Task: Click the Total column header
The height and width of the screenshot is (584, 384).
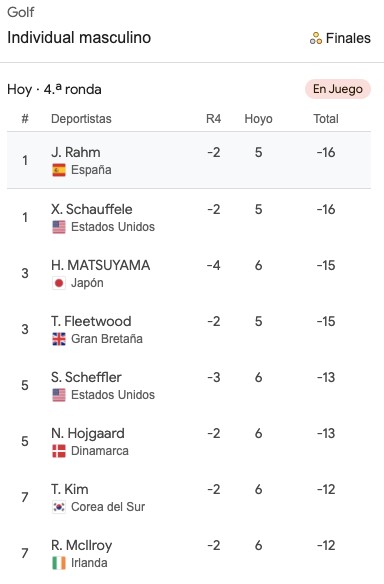Action: pos(326,119)
